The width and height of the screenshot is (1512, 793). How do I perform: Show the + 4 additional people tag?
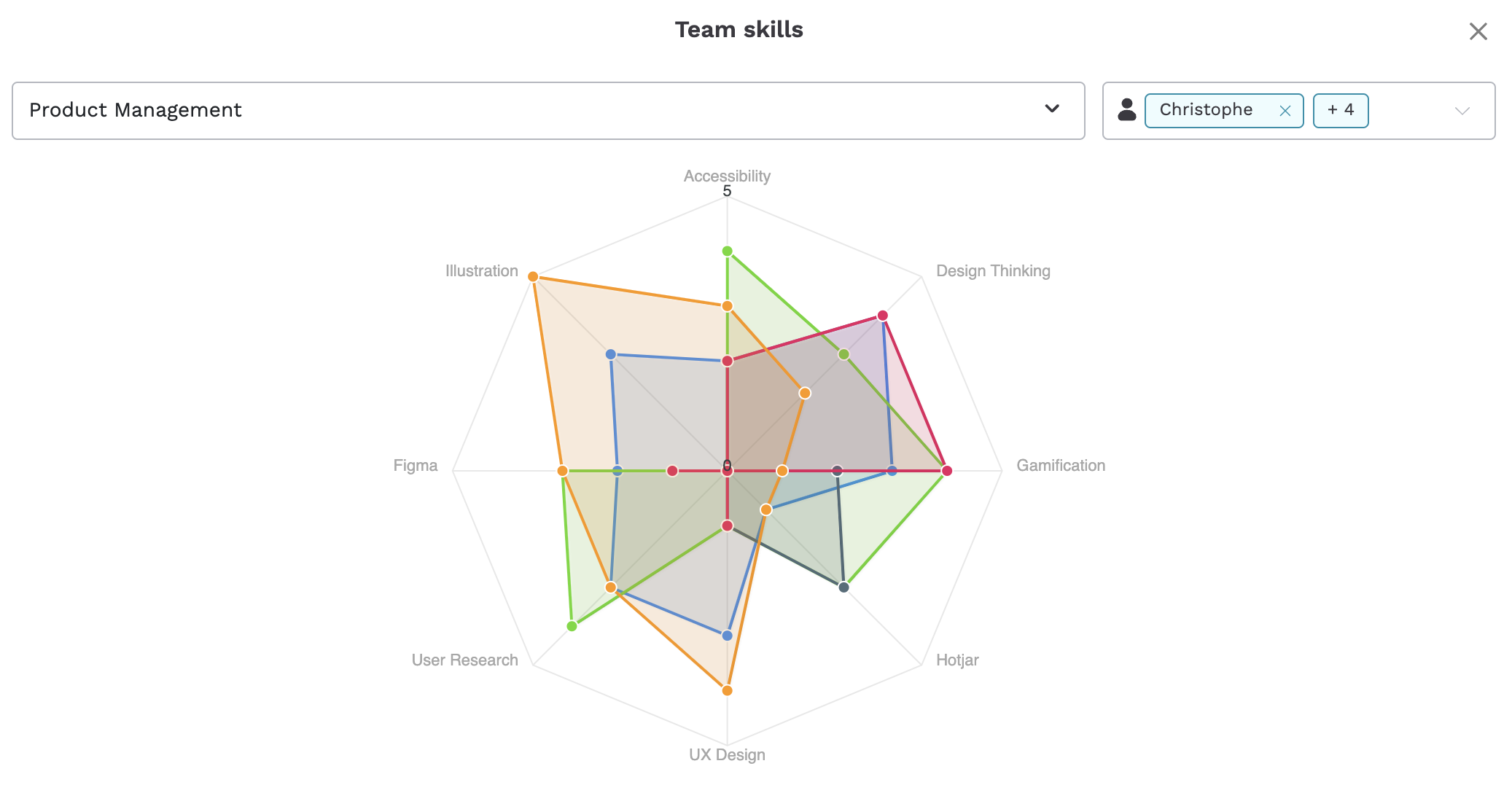1340,111
